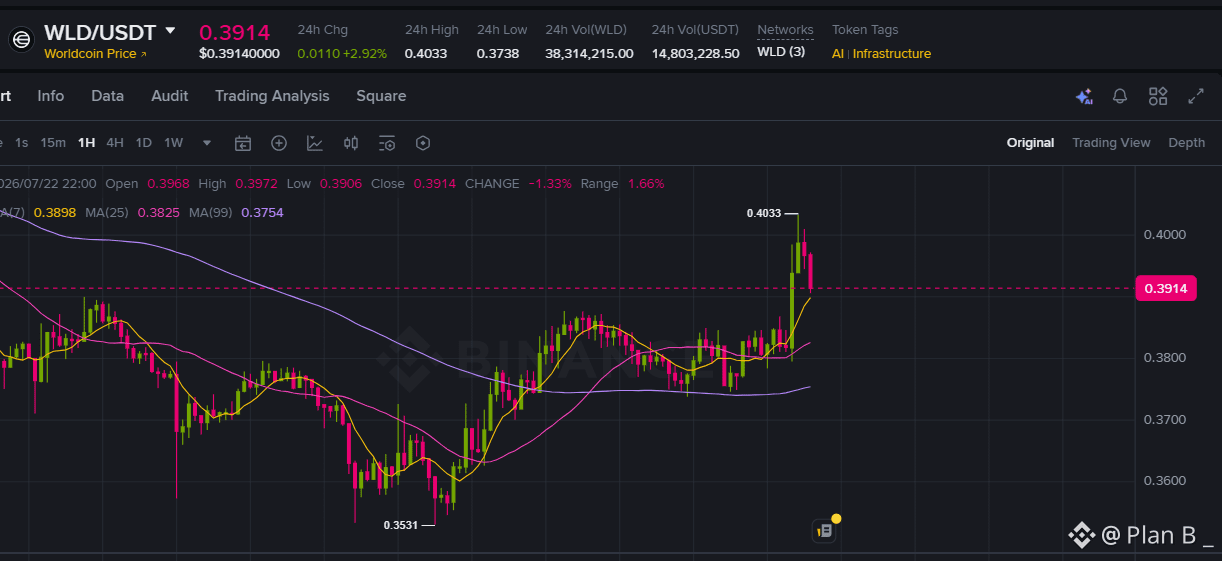Screen dimensions: 1222x561
Task: Click the 0.3600 price axis label
Action: pos(1164,481)
